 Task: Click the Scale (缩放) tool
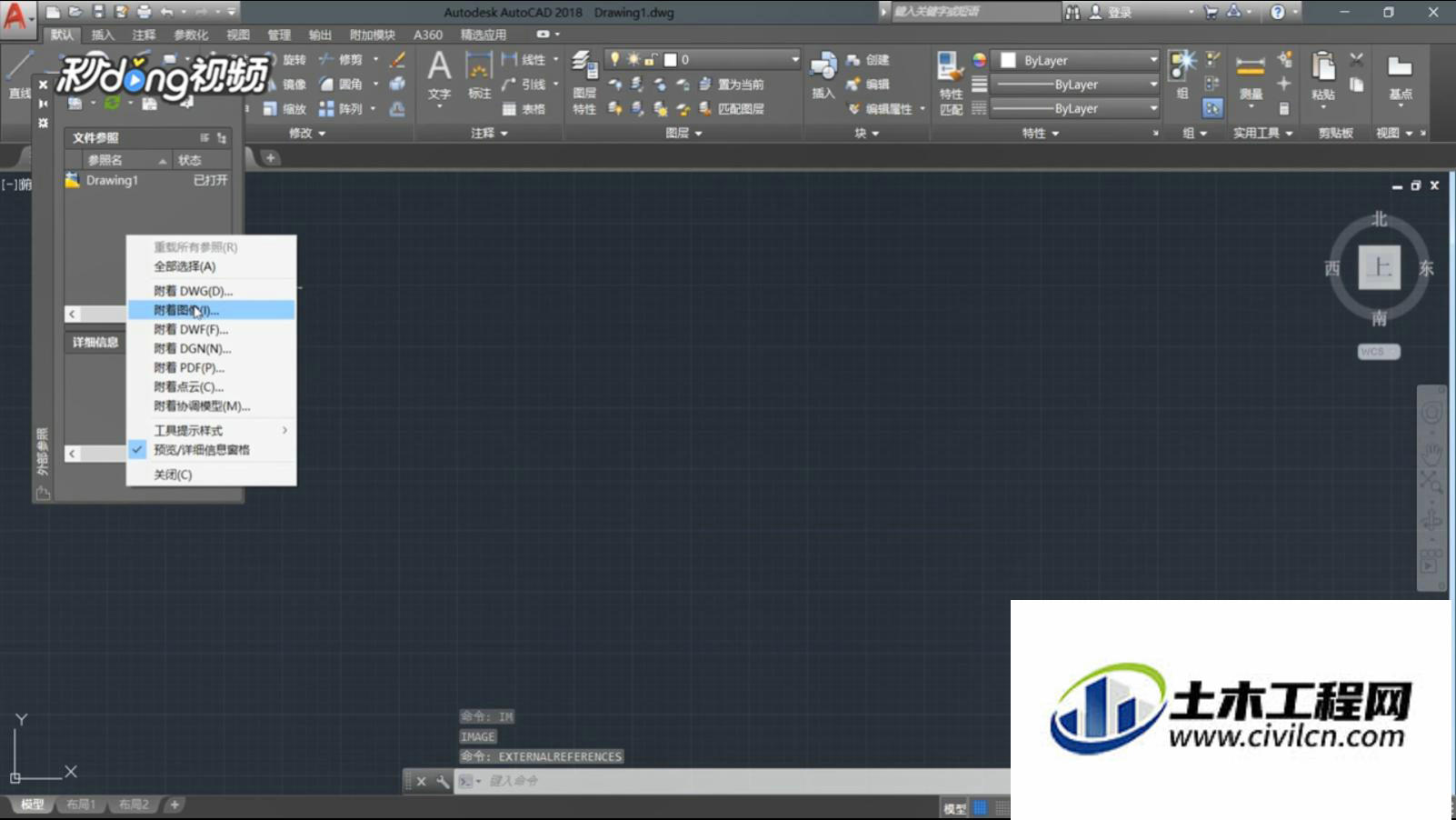pyautogui.click(x=284, y=108)
